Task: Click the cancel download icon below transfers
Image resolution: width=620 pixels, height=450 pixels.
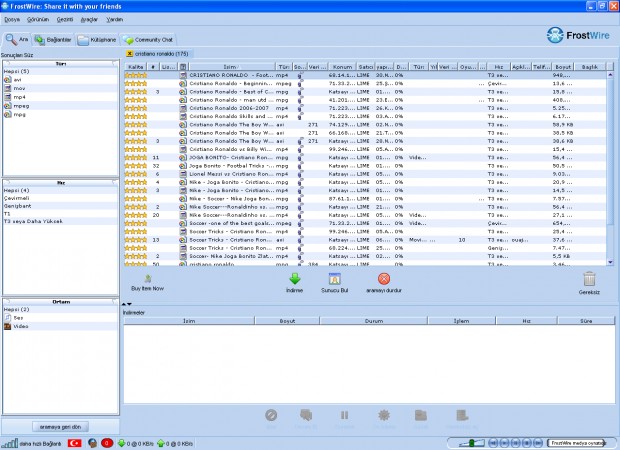Action: (x=271, y=415)
